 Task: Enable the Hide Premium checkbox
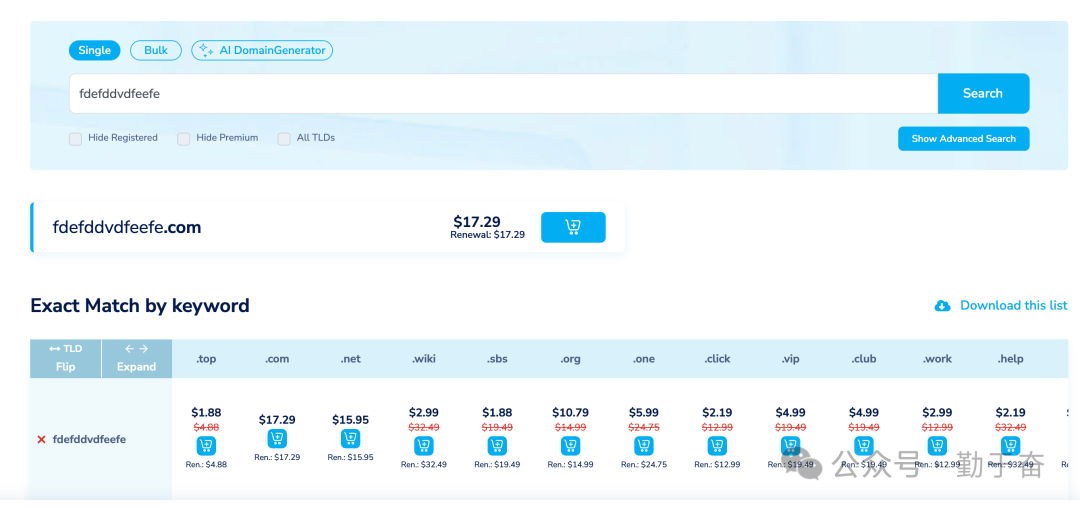point(183,139)
